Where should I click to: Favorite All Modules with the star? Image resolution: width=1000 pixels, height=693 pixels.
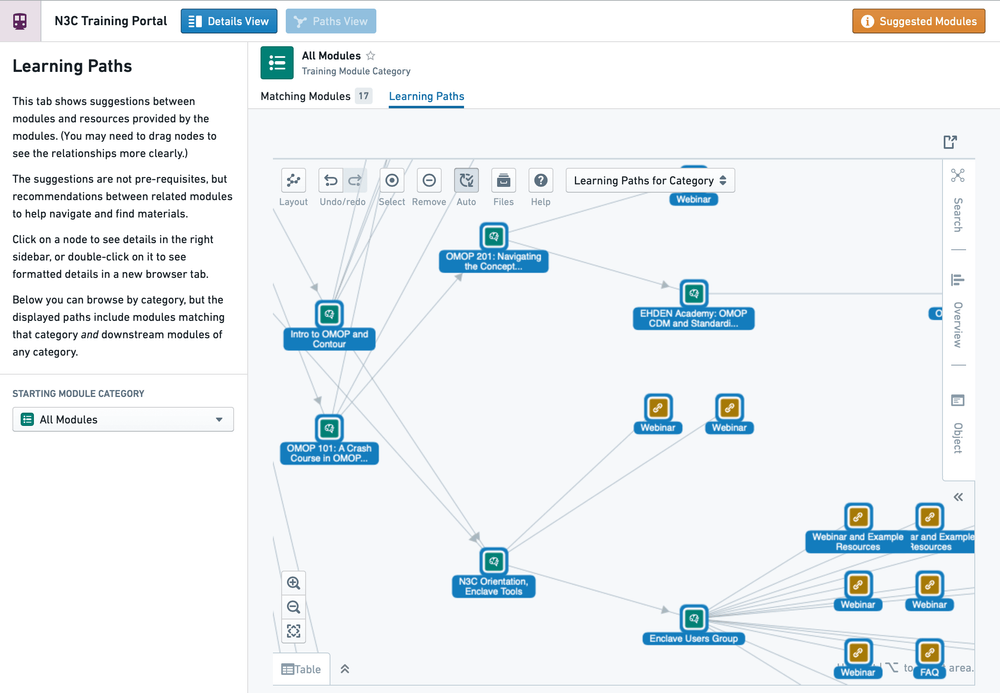[x=371, y=56]
